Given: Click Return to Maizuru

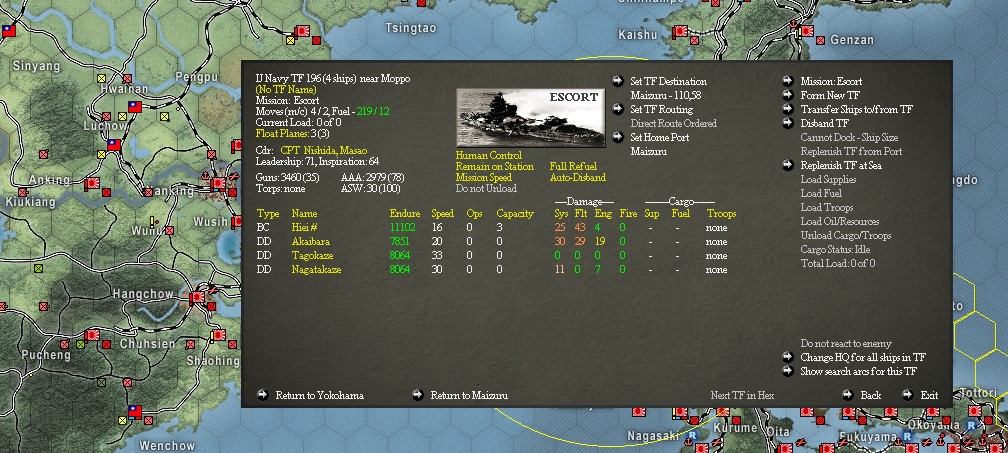Looking at the screenshot, I should (469, 395).
